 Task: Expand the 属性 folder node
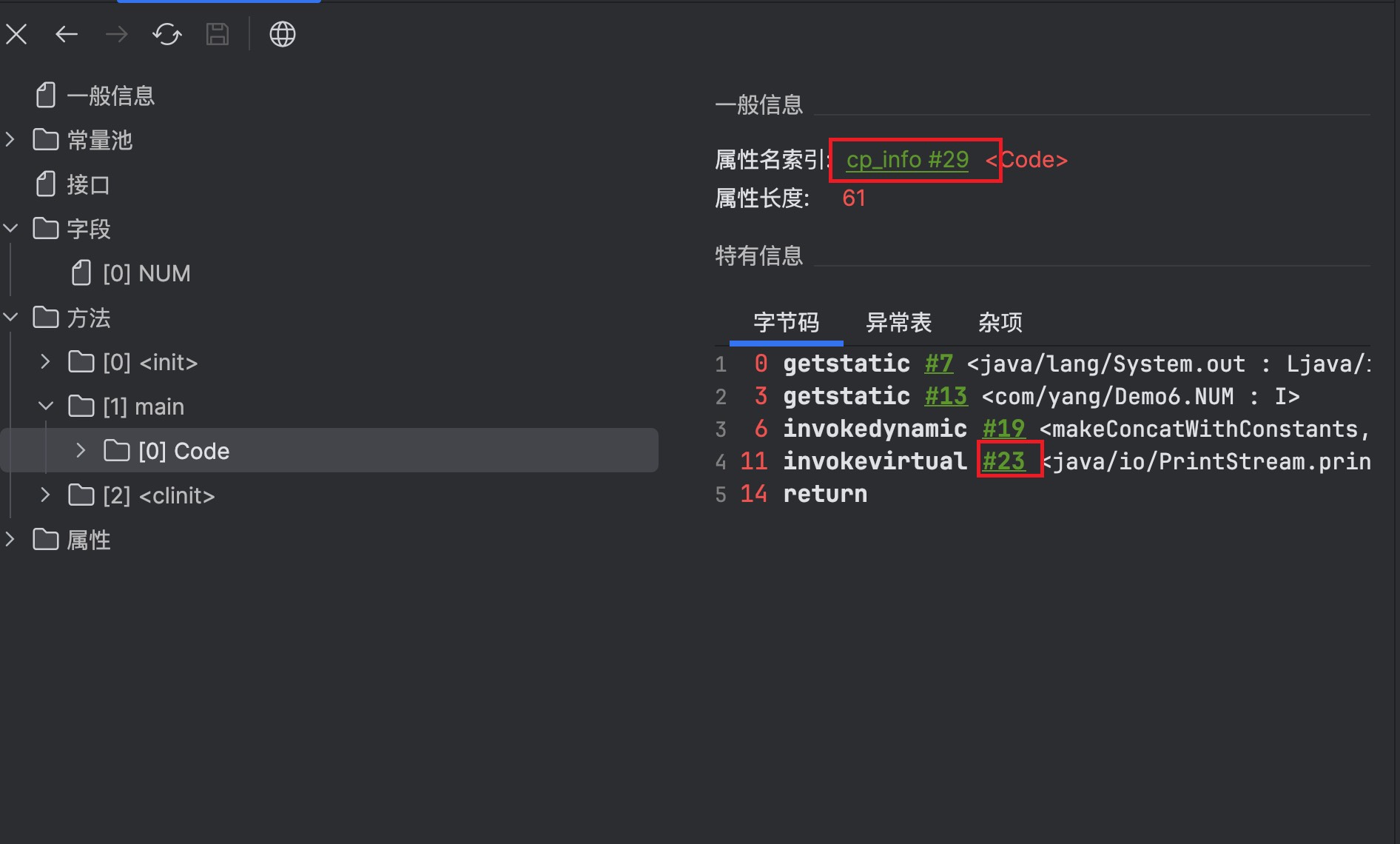(10, 540)
